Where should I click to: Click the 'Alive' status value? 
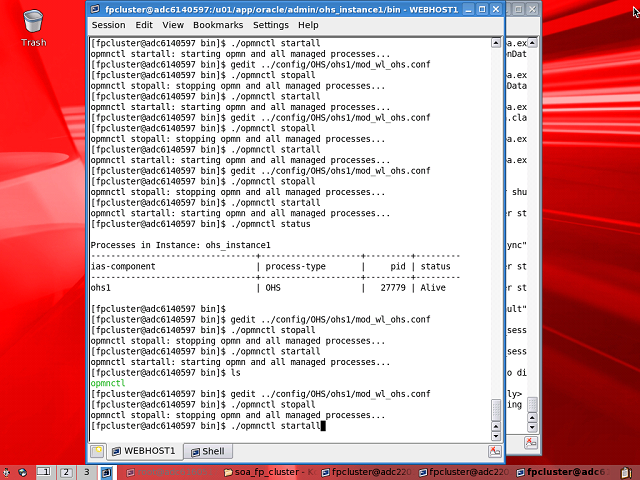pos(433,288)
